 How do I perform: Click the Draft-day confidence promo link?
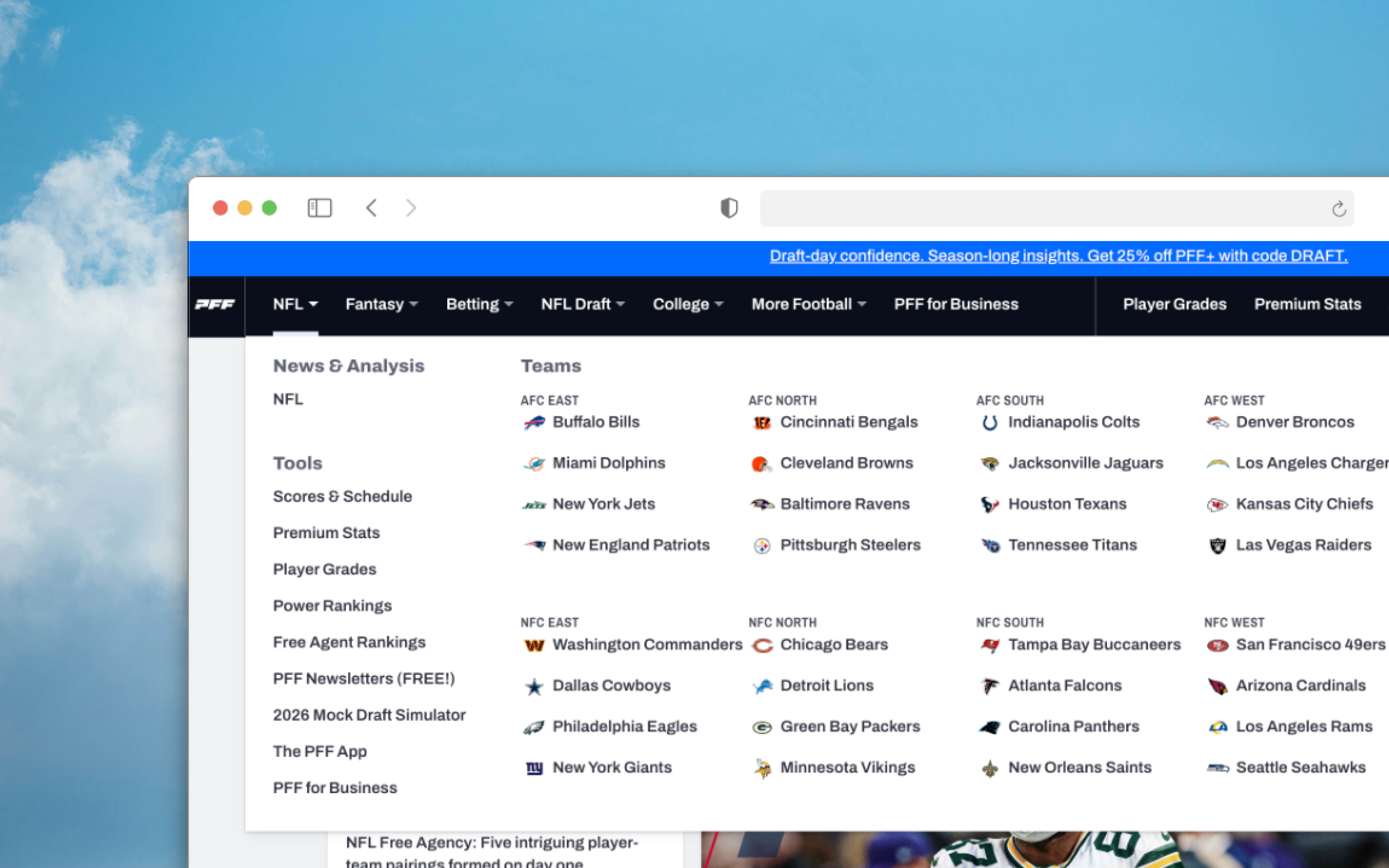[x=1058, y=256]
